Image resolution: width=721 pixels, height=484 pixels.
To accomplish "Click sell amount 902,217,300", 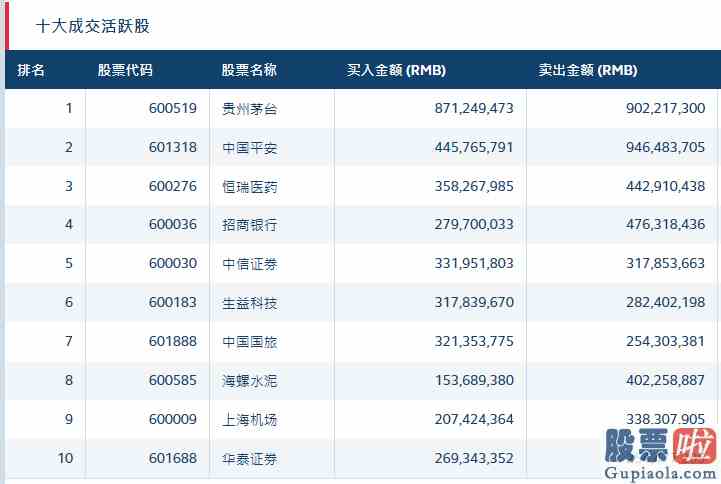I will [x=665, y=108].
